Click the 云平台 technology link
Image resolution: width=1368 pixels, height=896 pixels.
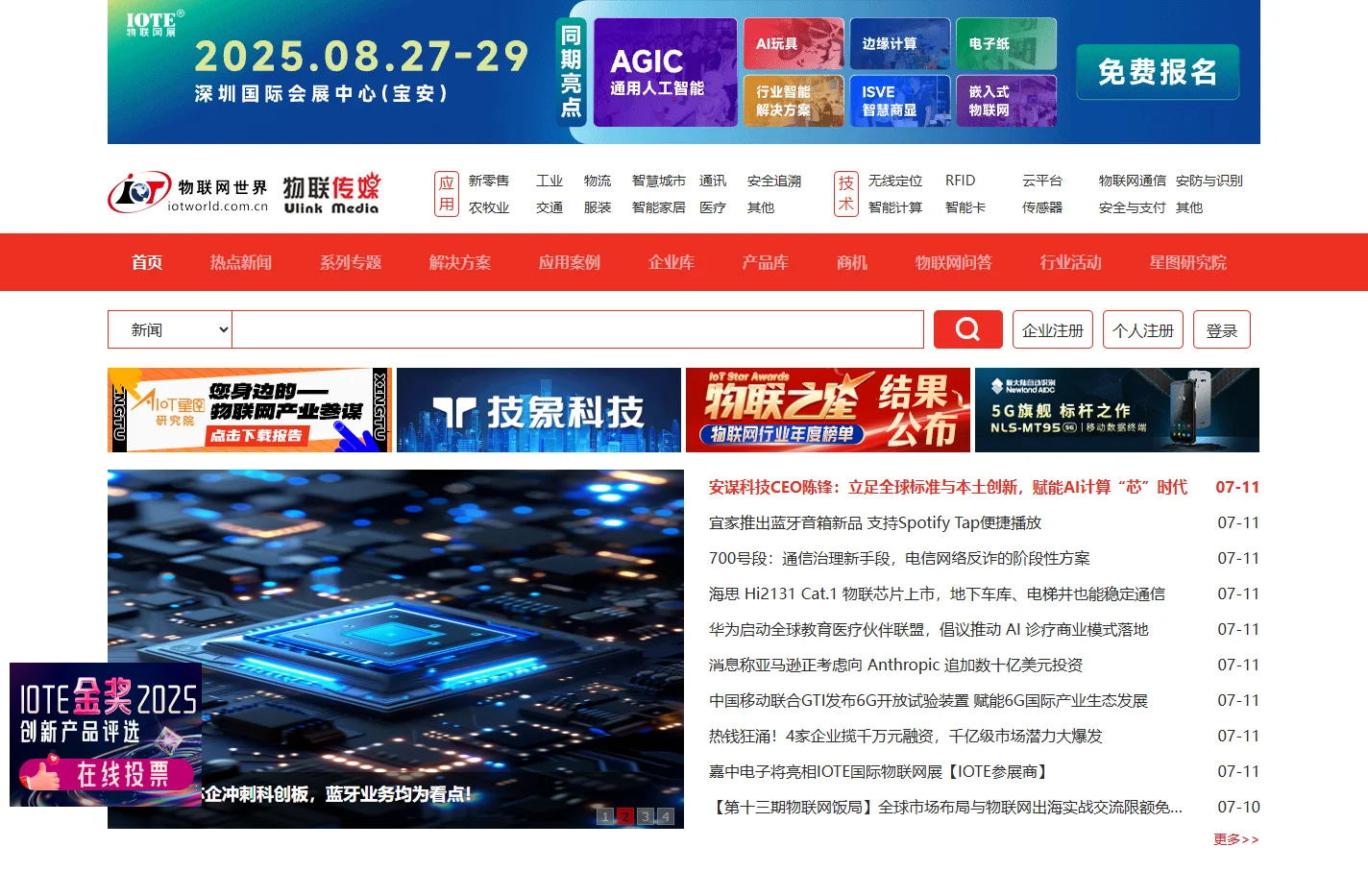[1042, 181]
